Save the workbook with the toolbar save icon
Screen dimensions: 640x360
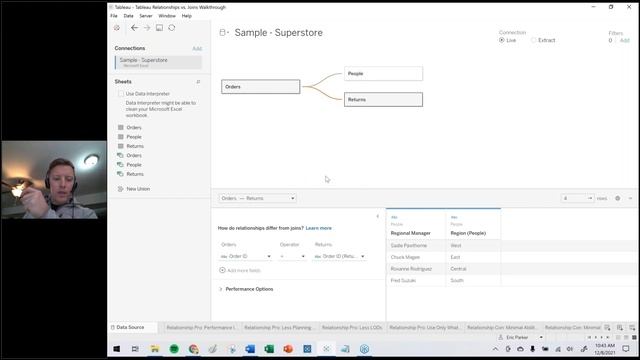click(x=159, y=28)
